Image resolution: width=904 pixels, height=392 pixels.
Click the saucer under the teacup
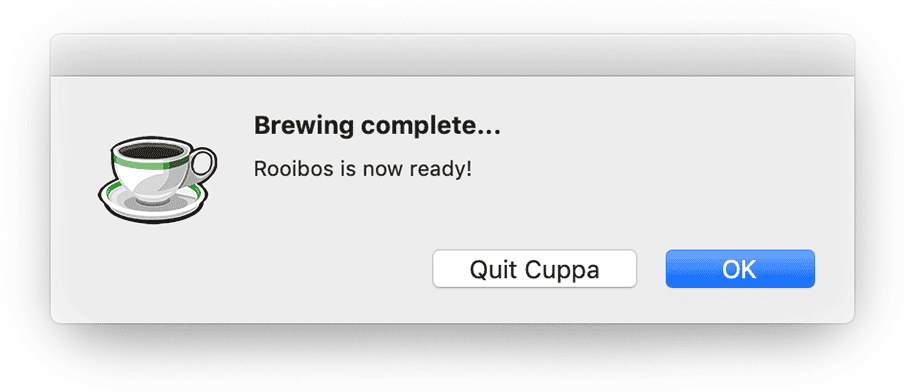151,202
